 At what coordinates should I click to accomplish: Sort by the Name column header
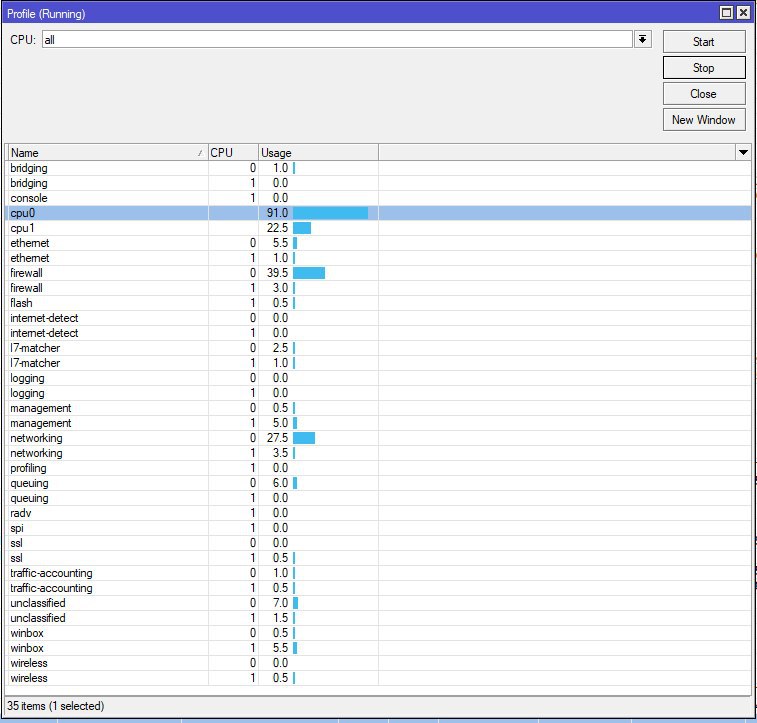(x=107, y=153)
